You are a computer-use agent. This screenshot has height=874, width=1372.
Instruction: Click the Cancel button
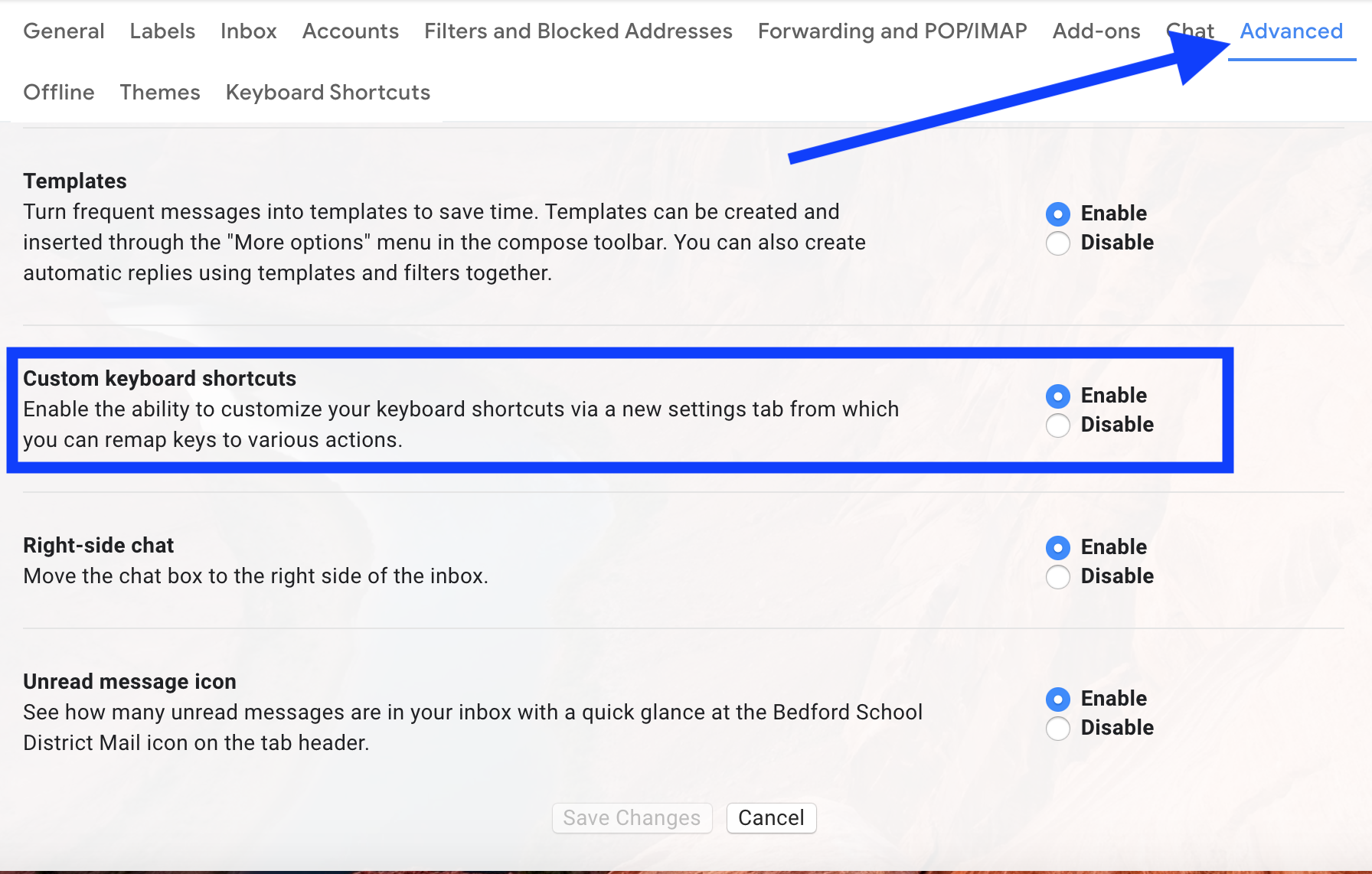[771, 818]
